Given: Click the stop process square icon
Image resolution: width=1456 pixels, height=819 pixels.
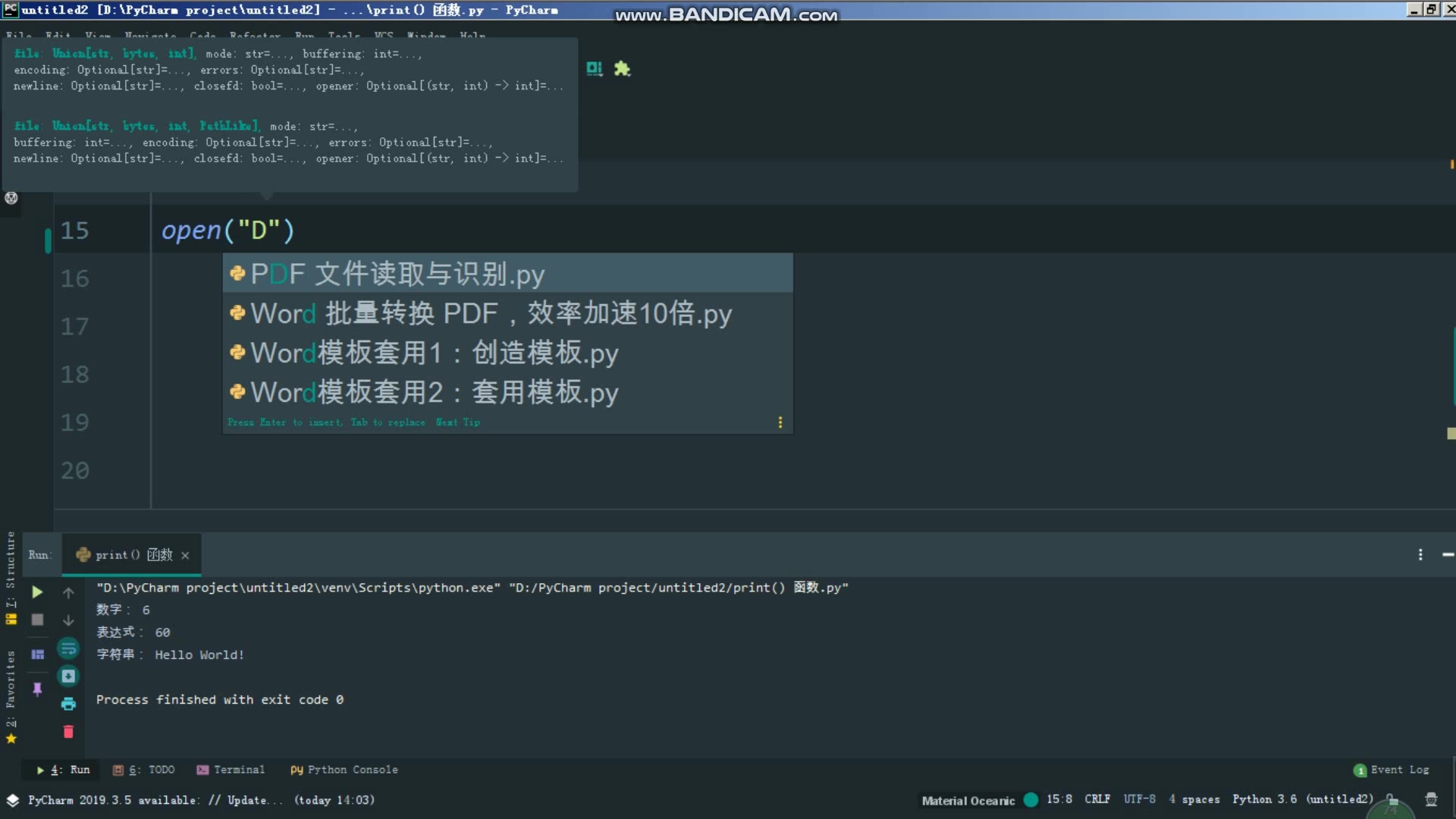Looking at the screenshot, I should [36, 620].
